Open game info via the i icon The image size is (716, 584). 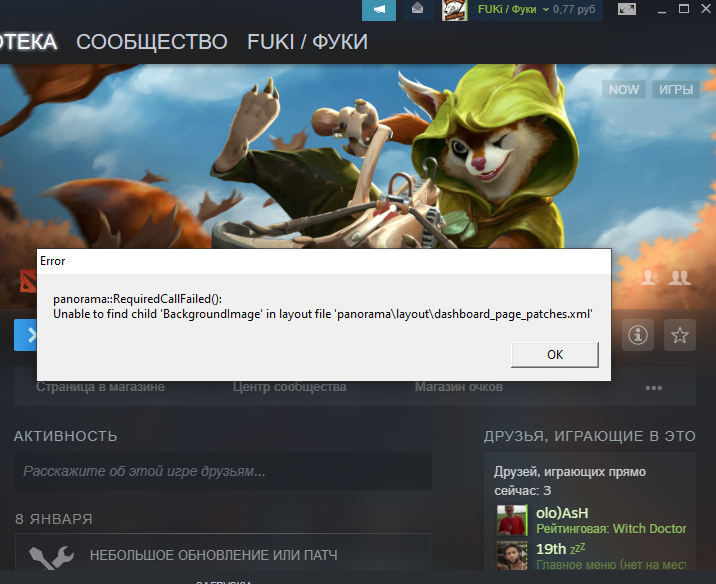(638, 335)
